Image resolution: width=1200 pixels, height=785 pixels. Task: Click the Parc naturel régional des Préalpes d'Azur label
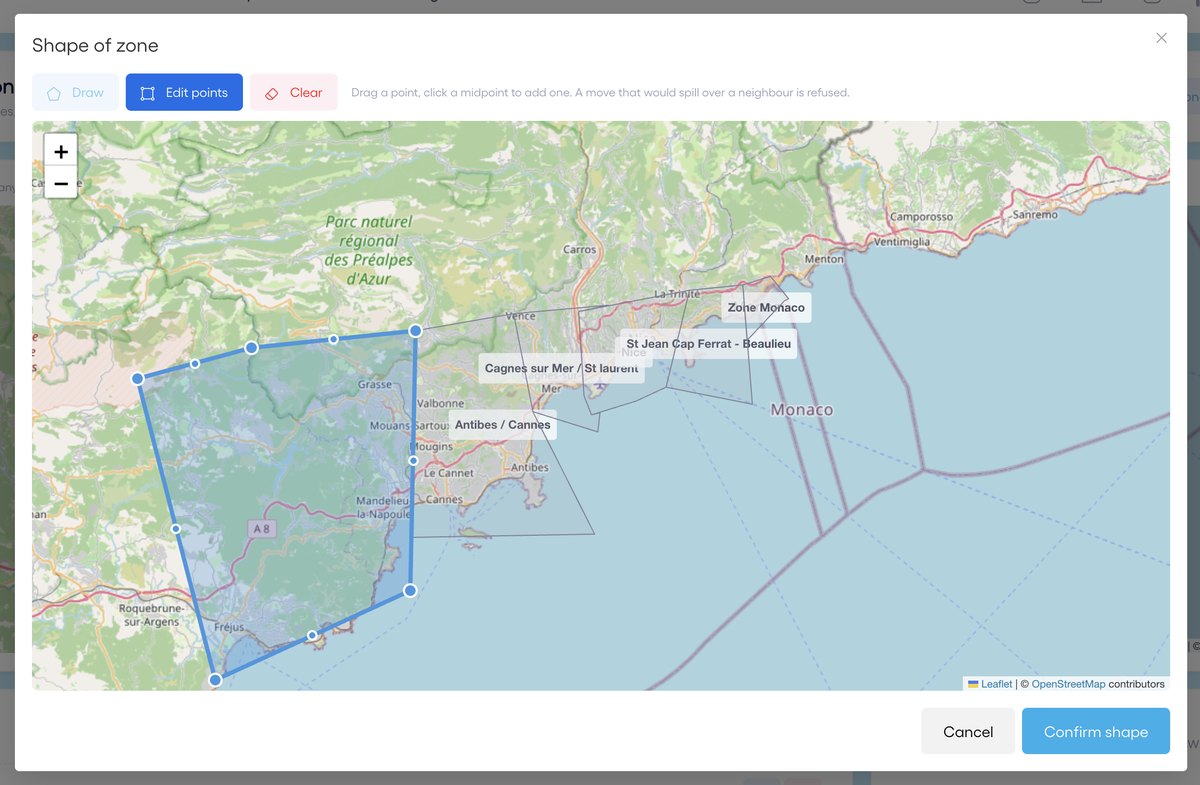coord(368,250)
